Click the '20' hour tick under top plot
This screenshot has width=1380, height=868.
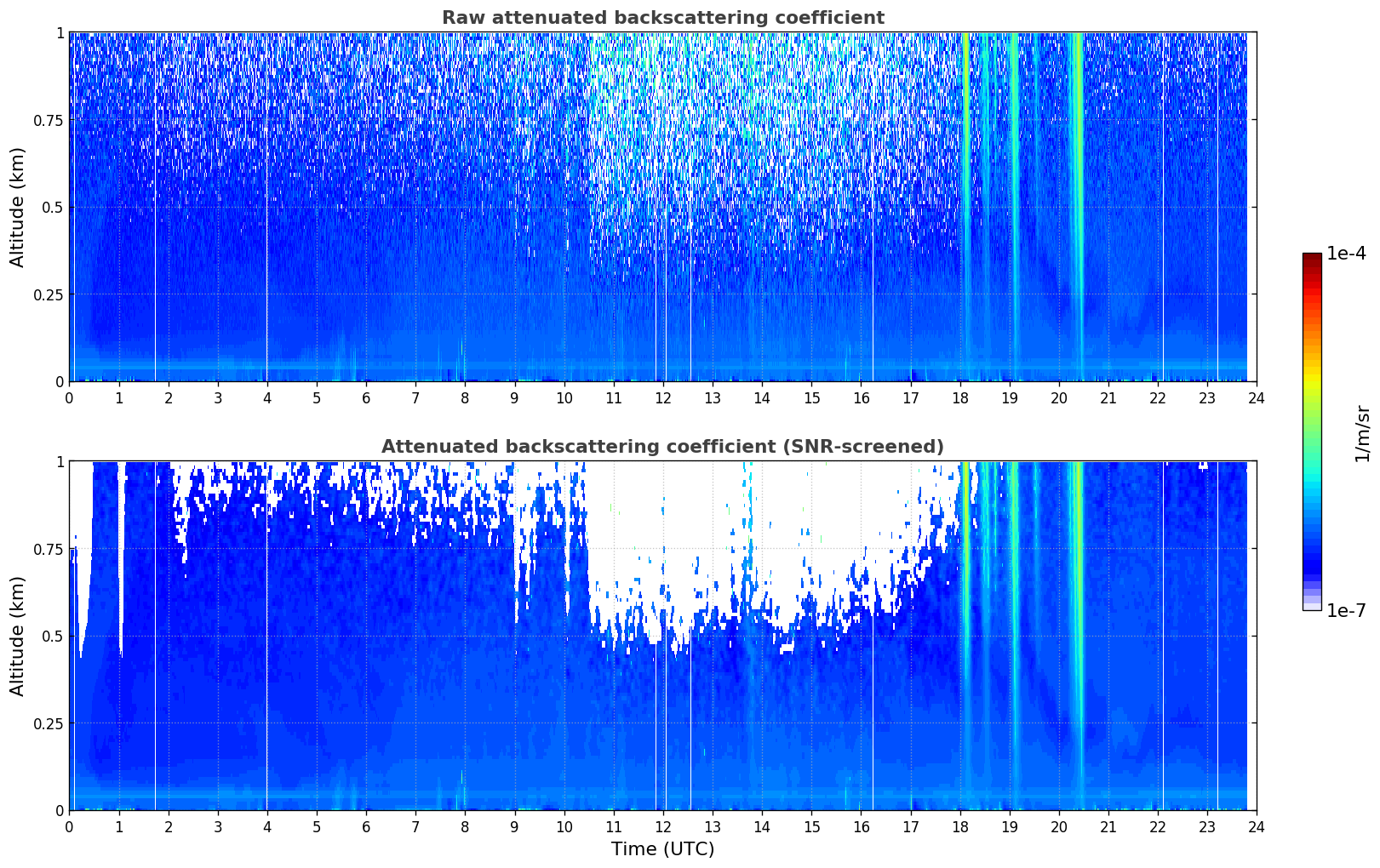(x=1059, y=397)
